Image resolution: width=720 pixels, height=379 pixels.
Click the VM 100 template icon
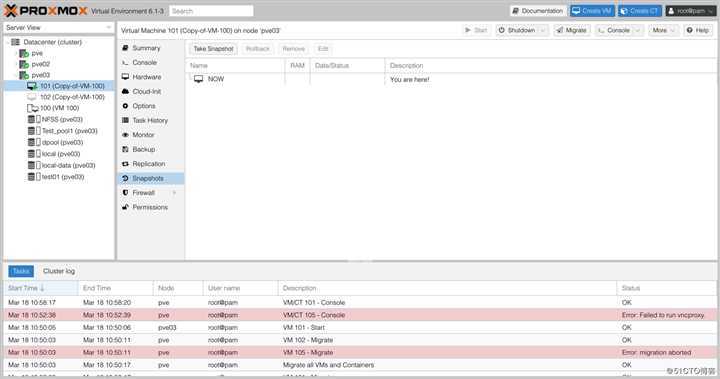click(x=33, y=108)
